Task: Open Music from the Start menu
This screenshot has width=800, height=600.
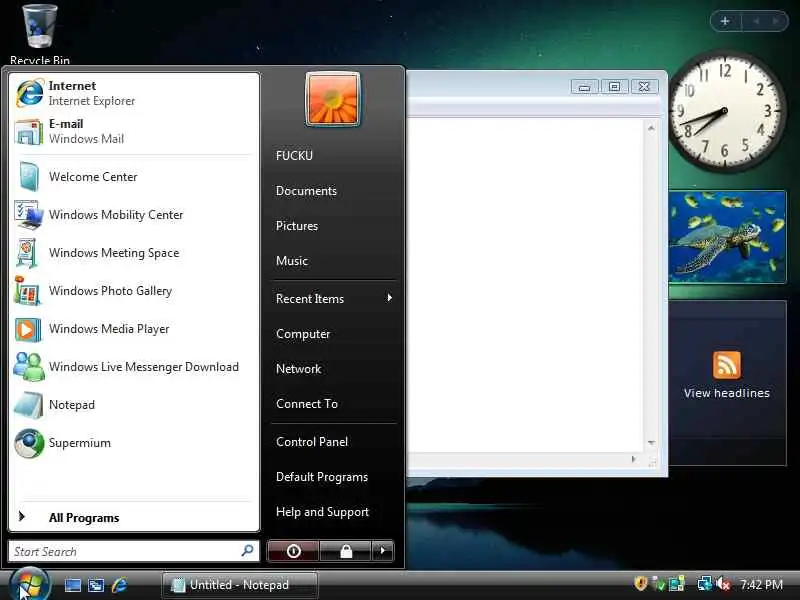Action: (x=291, y=261)
